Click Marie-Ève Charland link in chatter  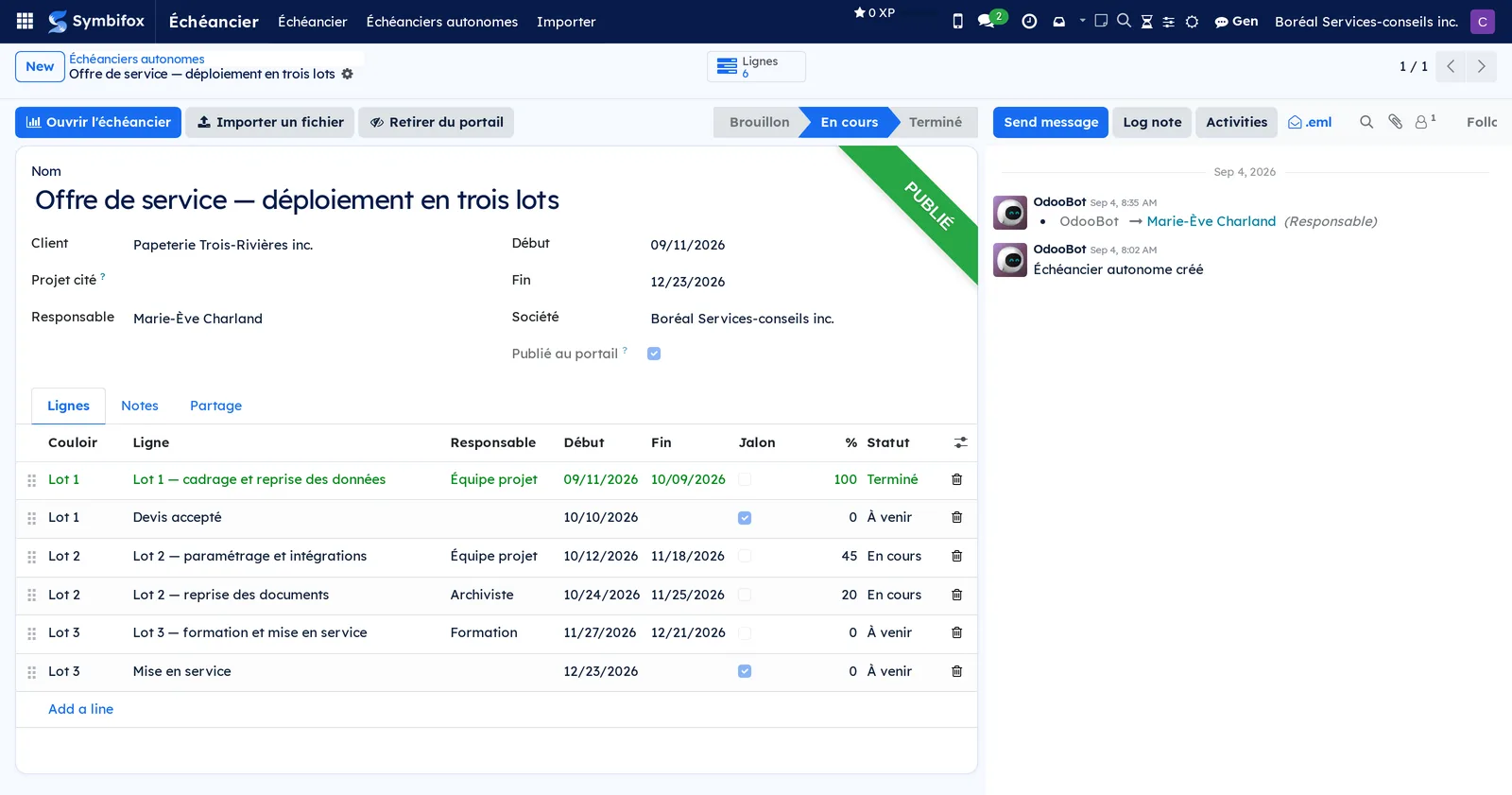point(1211,221)
